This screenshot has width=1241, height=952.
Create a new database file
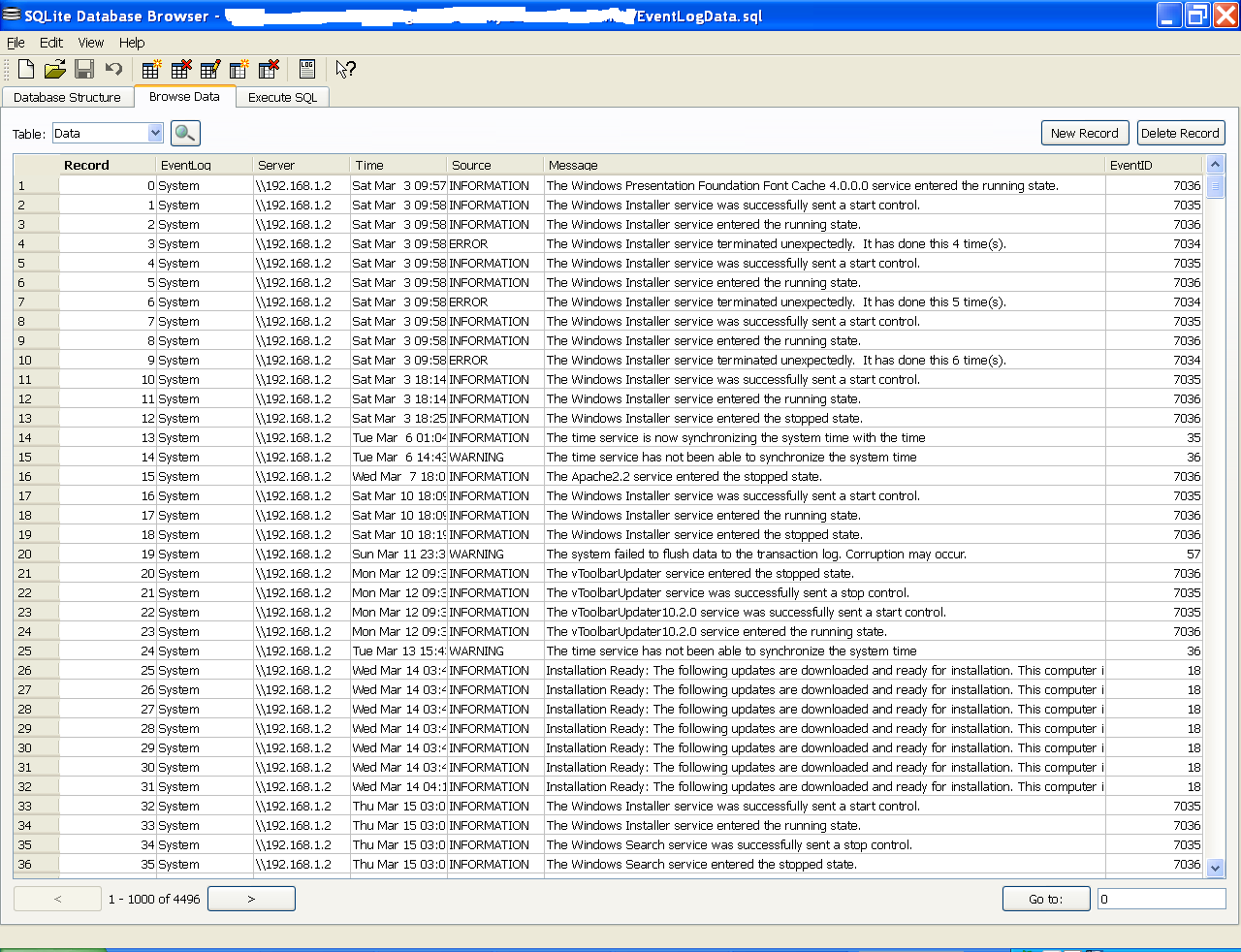[x=24, y=69]
